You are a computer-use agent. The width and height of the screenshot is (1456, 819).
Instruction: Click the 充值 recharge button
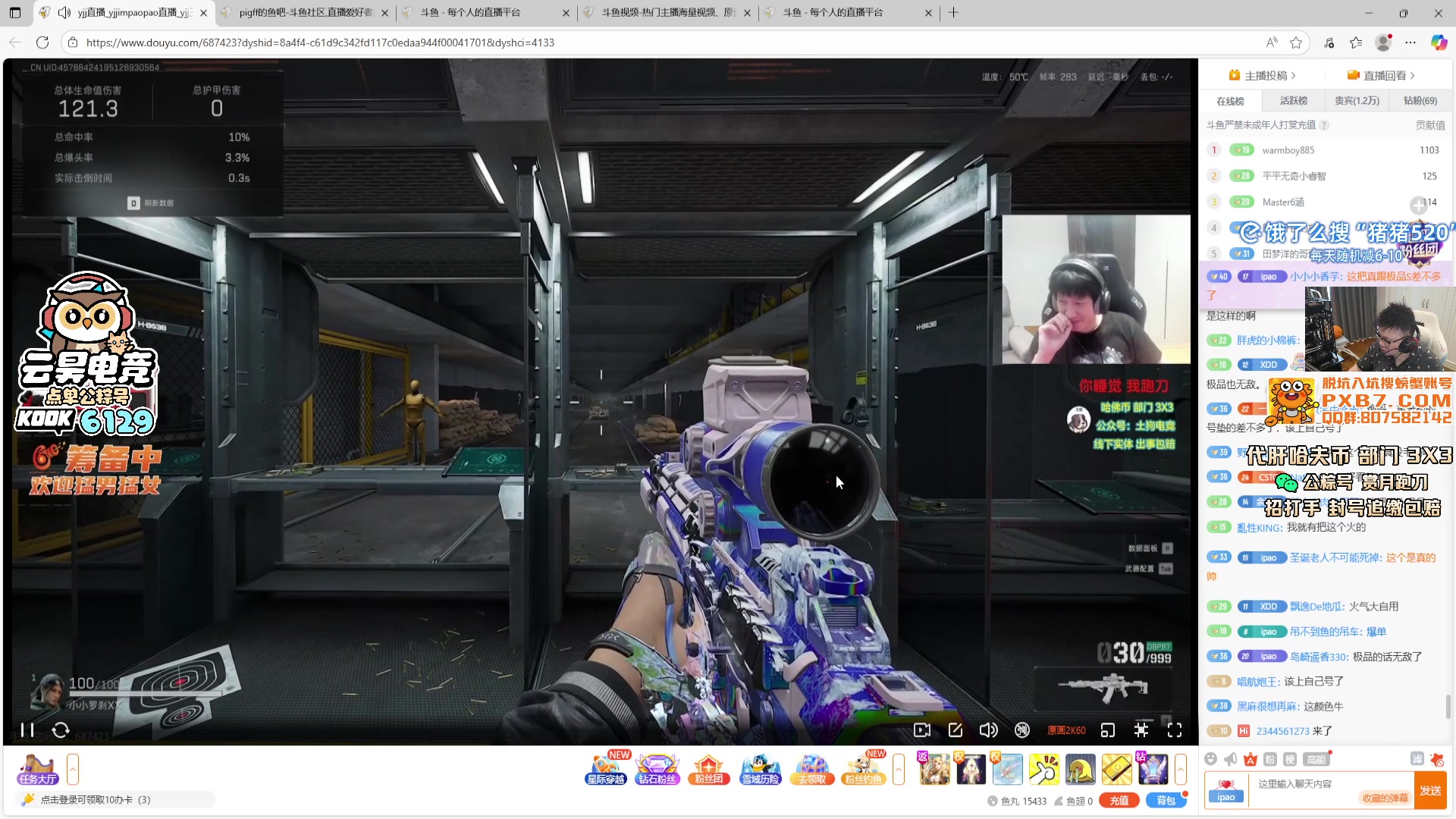1119,801
